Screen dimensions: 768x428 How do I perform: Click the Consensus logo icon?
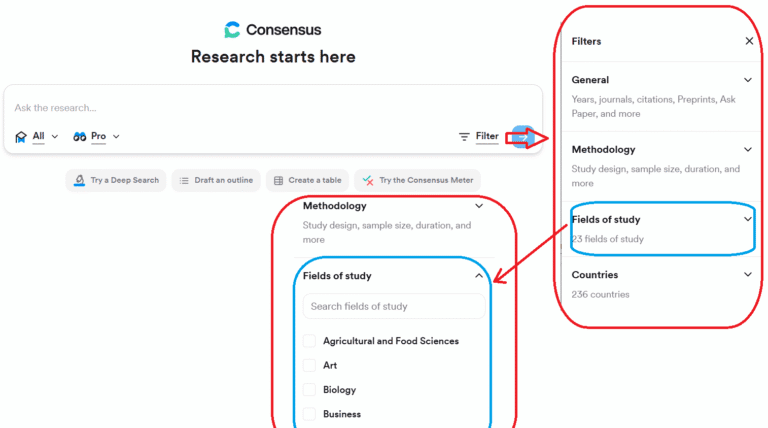tap(232, 29)
